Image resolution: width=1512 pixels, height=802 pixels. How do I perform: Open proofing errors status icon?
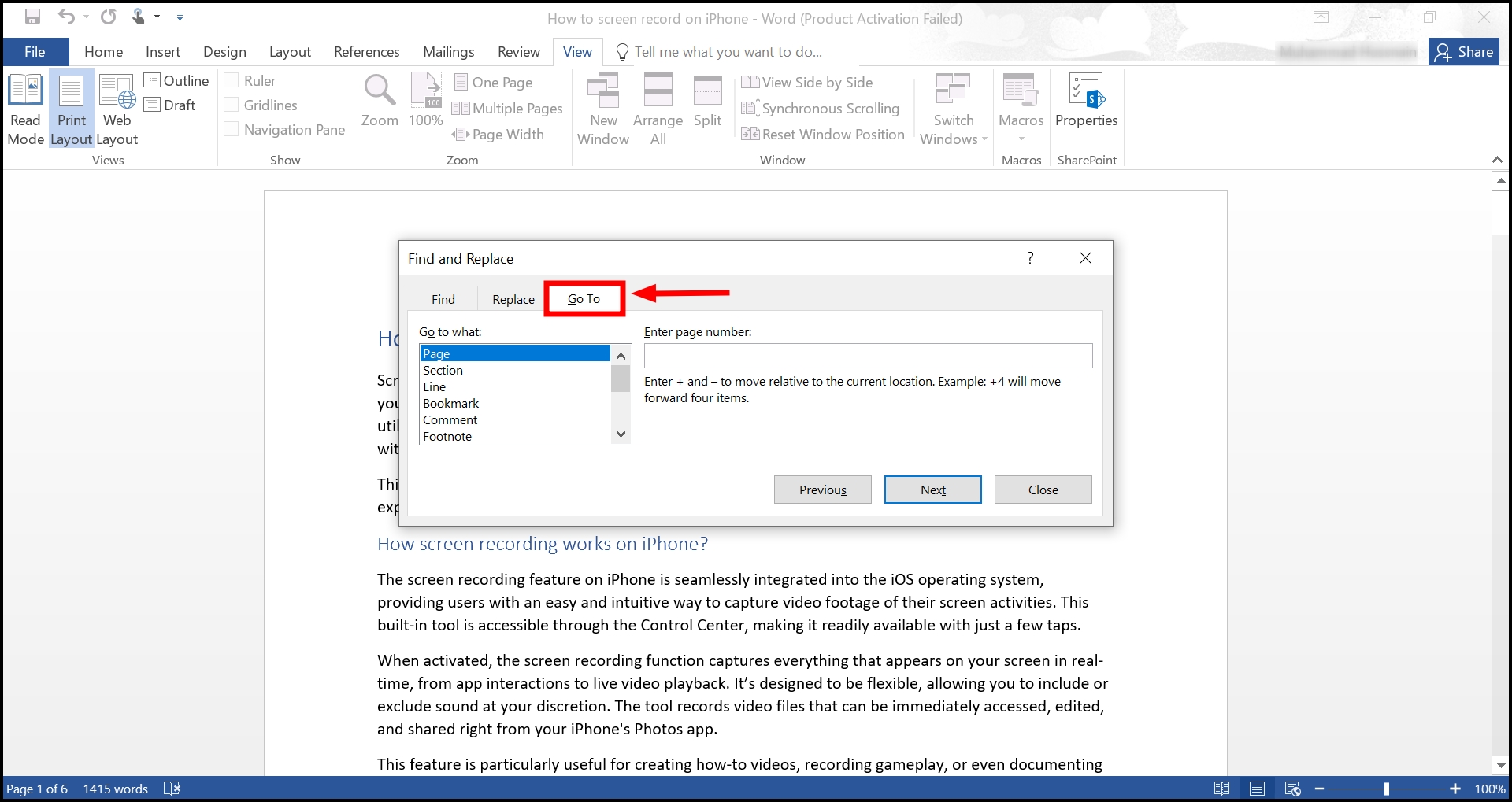point(172,789)
